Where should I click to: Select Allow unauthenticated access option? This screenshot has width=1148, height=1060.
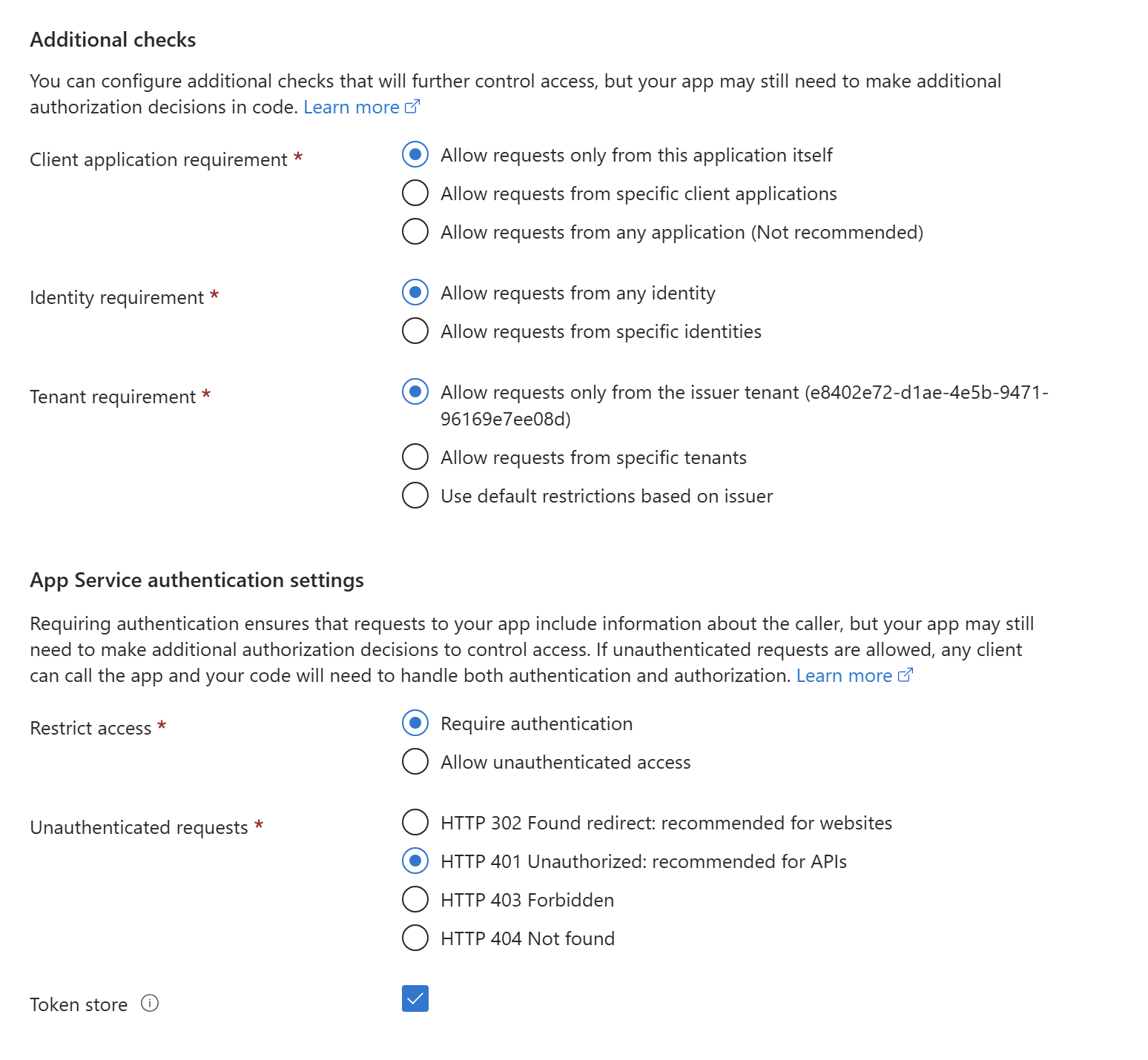tap(415, 761)
